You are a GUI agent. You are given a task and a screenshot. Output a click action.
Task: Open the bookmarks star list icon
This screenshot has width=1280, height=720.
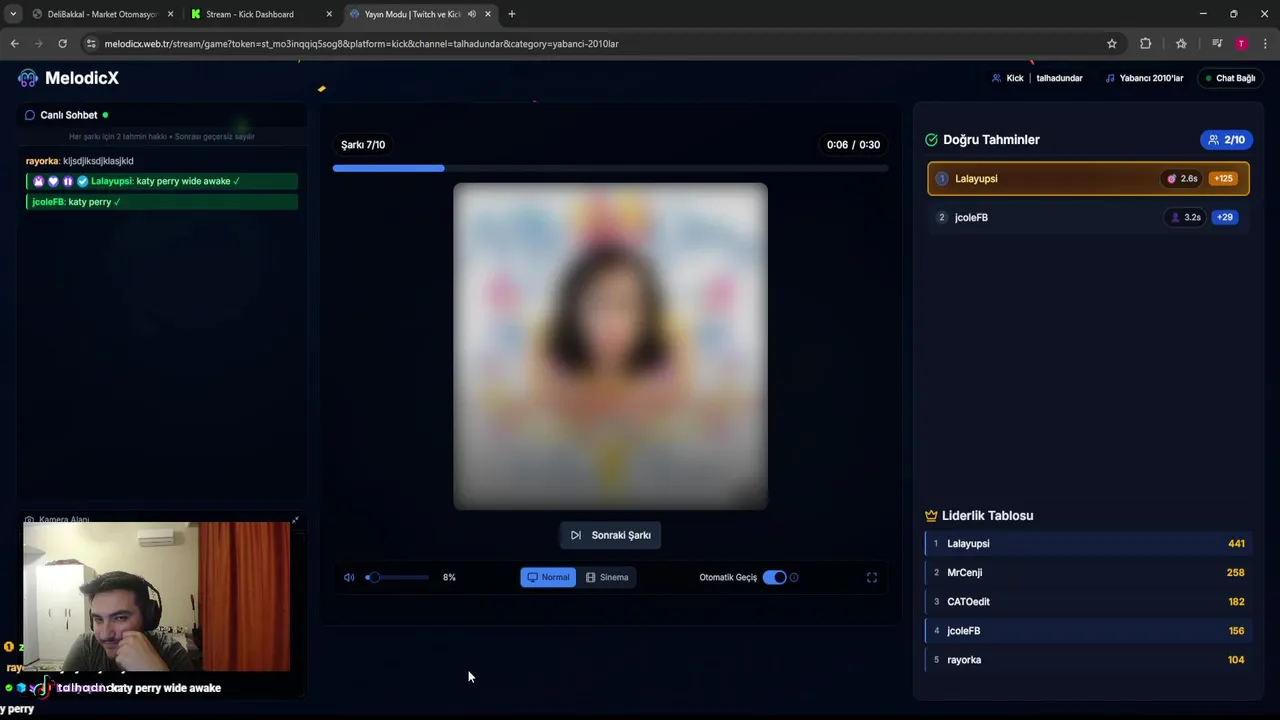(x=1181, y=44)
